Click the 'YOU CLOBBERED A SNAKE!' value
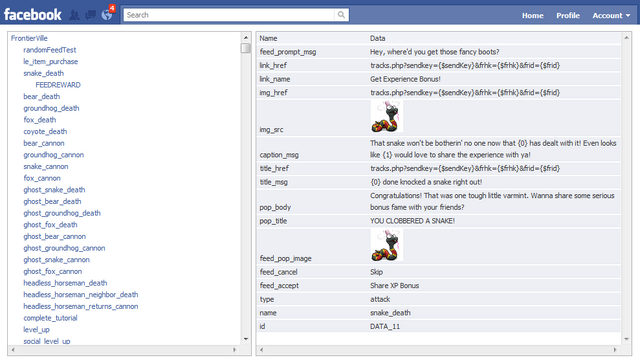The width and height of the screenshot is (640, 360). [x=412, y=221]
